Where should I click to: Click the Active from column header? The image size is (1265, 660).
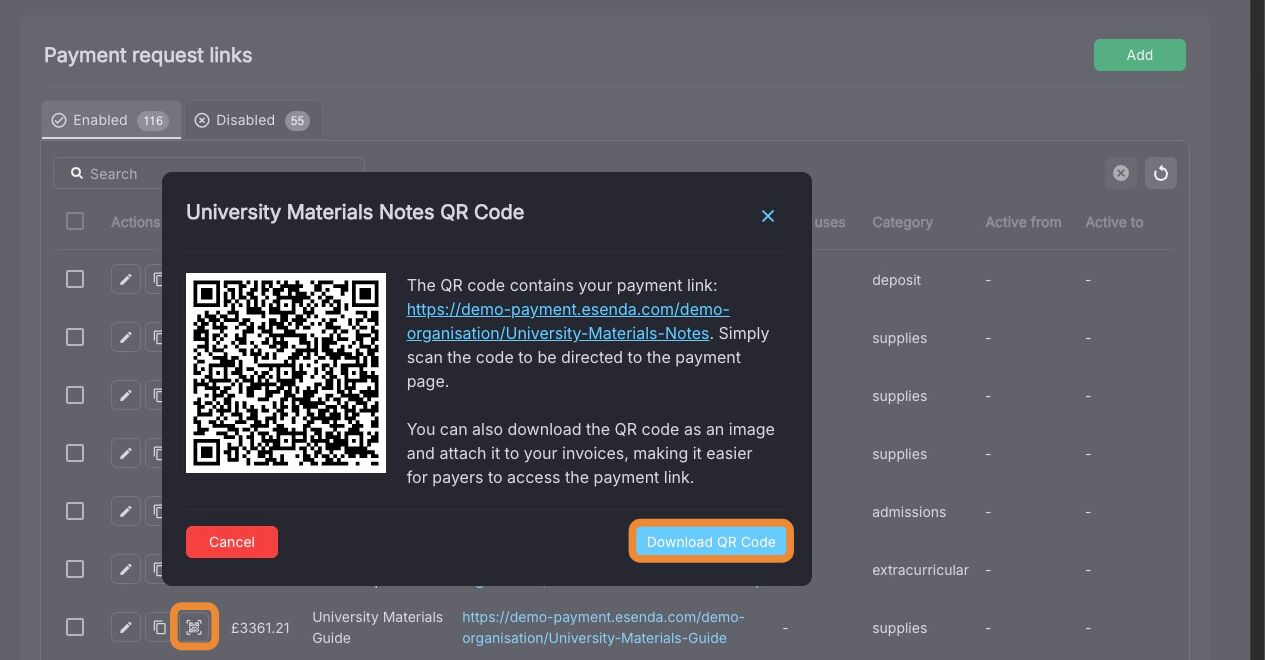(1023, 222)
